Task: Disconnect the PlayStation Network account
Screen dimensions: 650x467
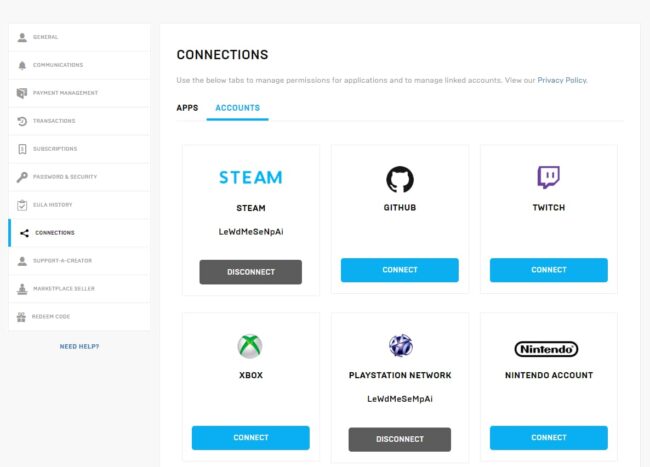Action: tap(399, 439)
